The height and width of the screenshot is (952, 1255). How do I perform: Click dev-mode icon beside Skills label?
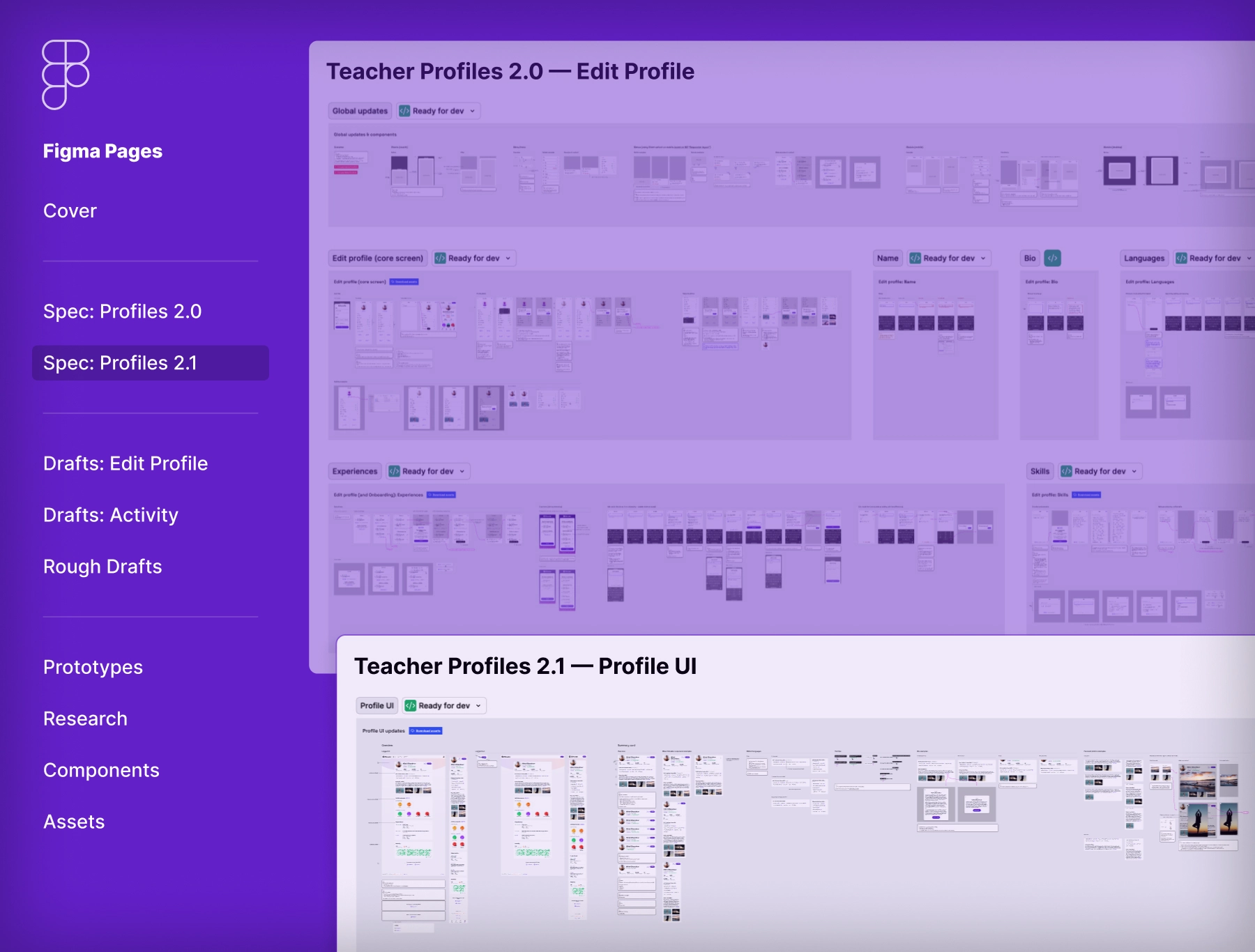tap(1066, 471)
